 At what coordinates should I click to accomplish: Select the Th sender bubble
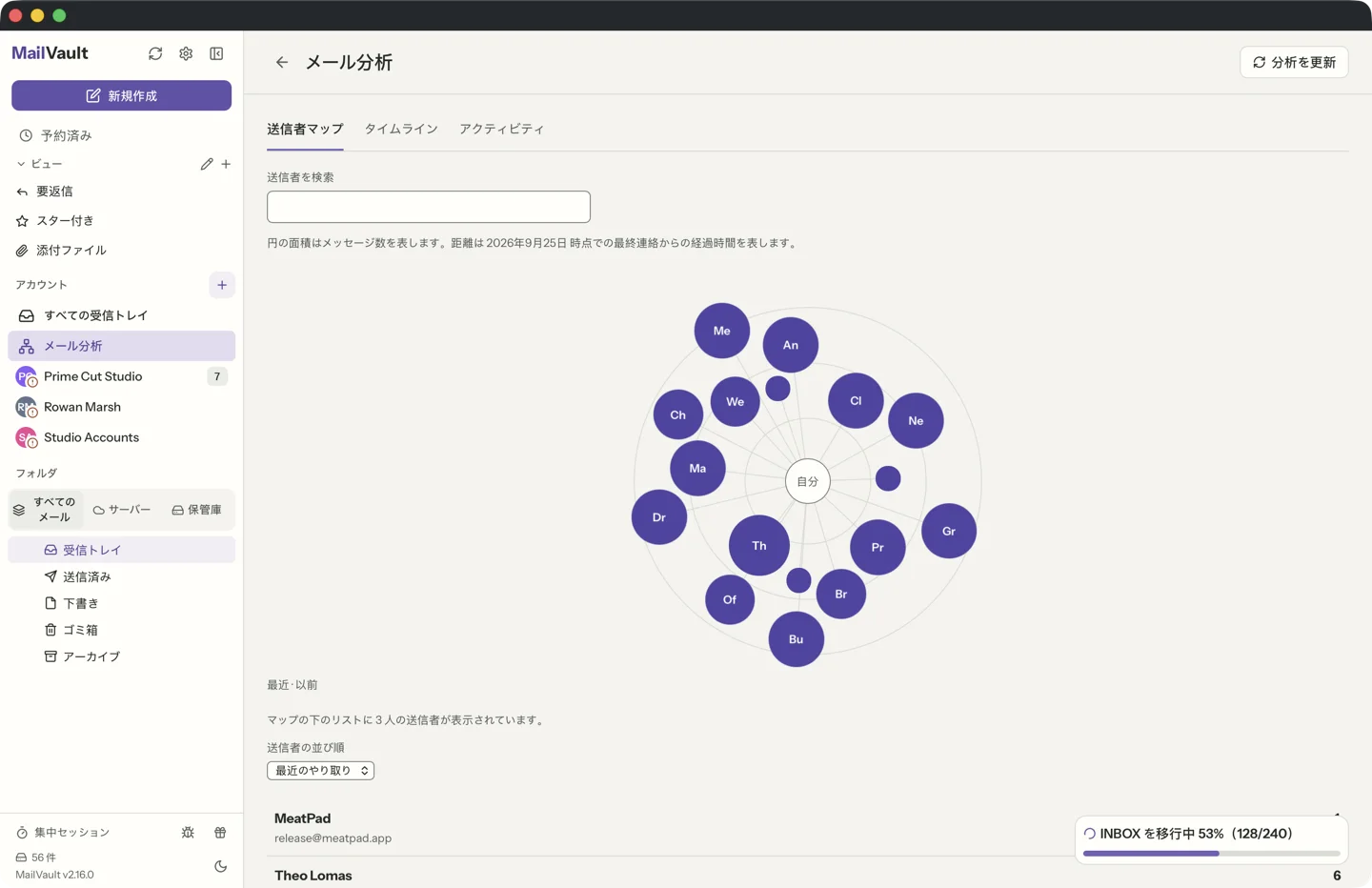coord(759,545)
